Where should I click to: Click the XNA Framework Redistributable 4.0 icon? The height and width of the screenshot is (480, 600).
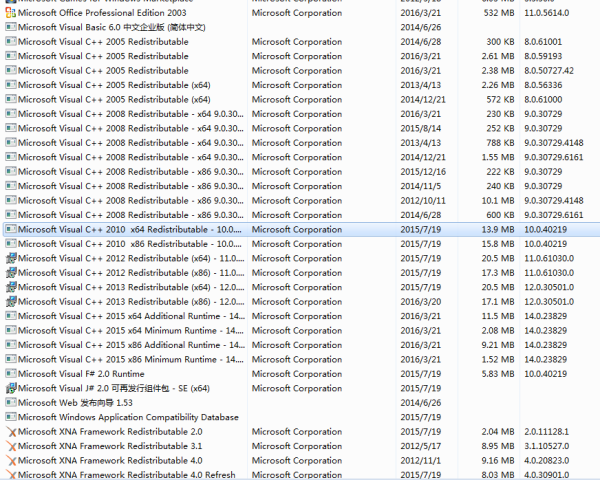point(11,461)
